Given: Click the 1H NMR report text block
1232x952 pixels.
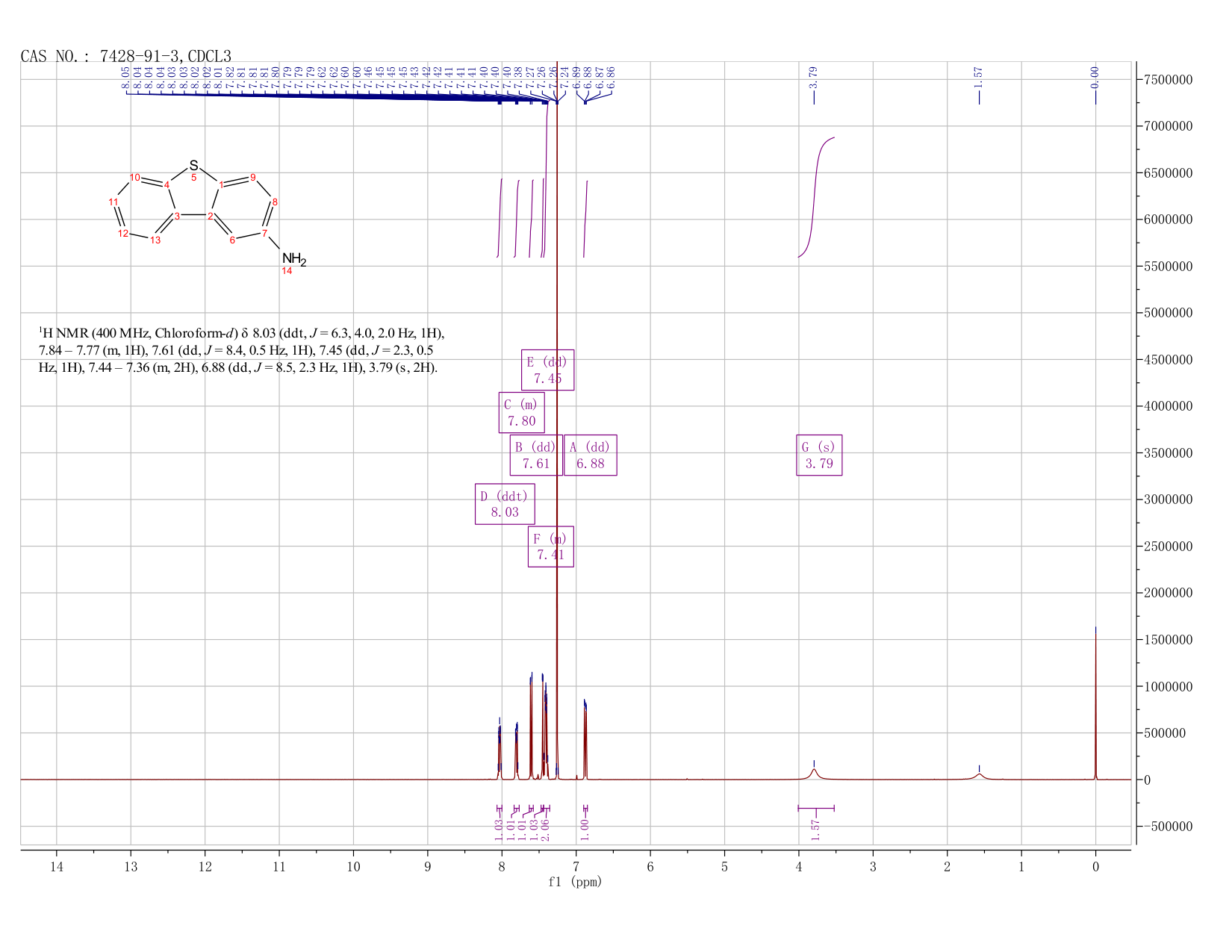Looking at the screenshot, I should 241,350.
